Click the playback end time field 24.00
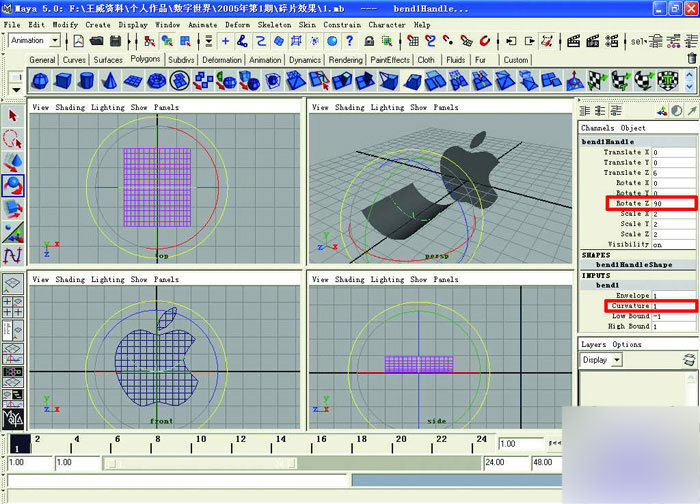This screenshot has width=700, height=504. pyautogui.click(x=506, y=462)
